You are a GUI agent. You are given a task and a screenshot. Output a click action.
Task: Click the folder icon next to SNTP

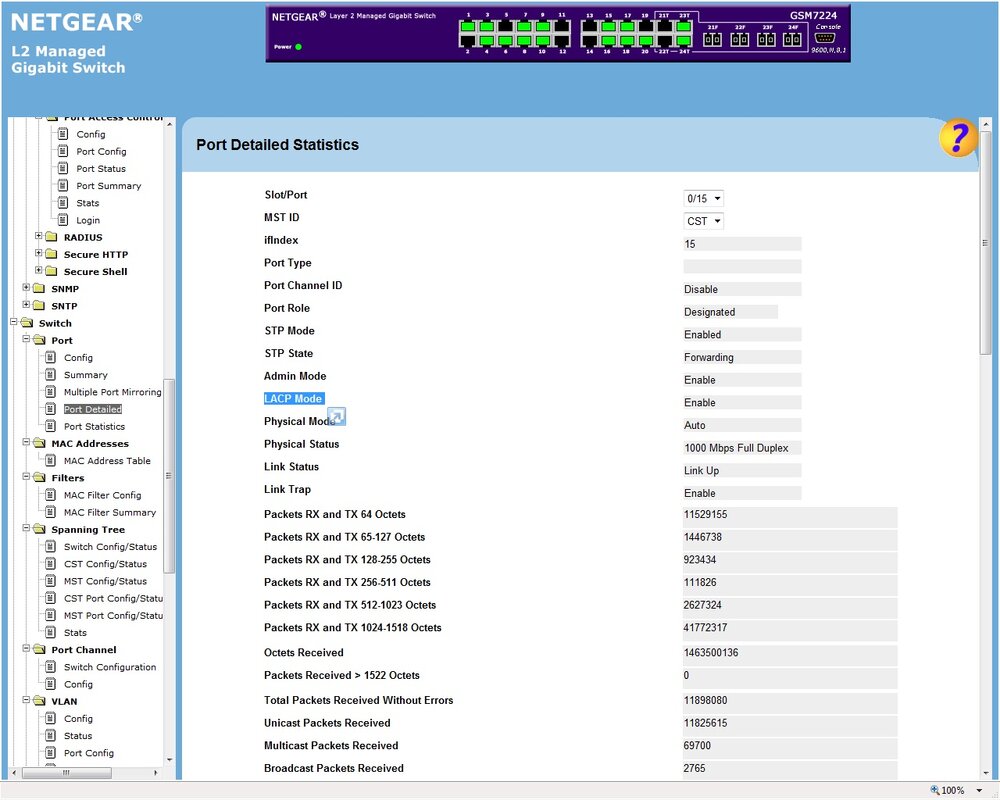tap(38, 306)
